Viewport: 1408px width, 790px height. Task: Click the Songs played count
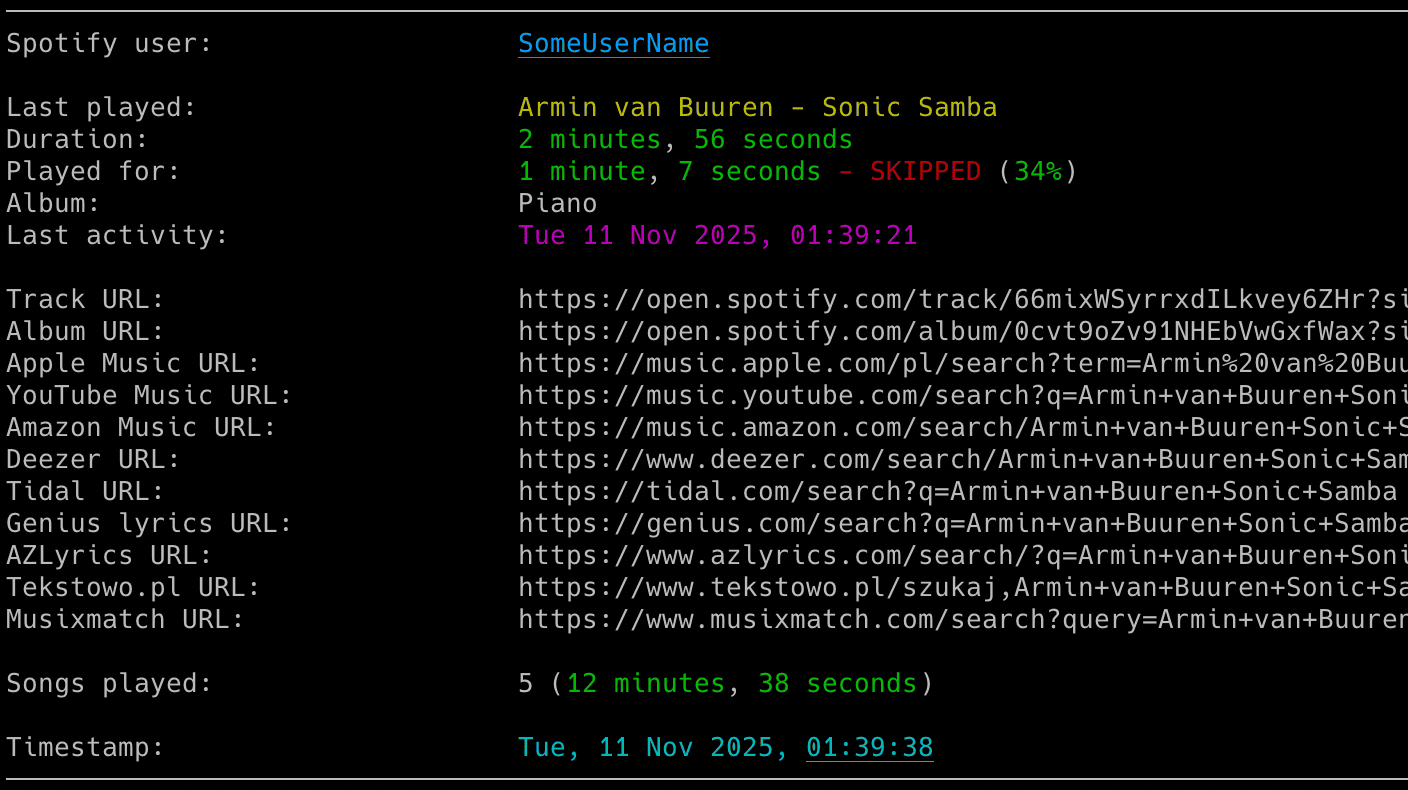pyautogui.click(x=526, y=684)
